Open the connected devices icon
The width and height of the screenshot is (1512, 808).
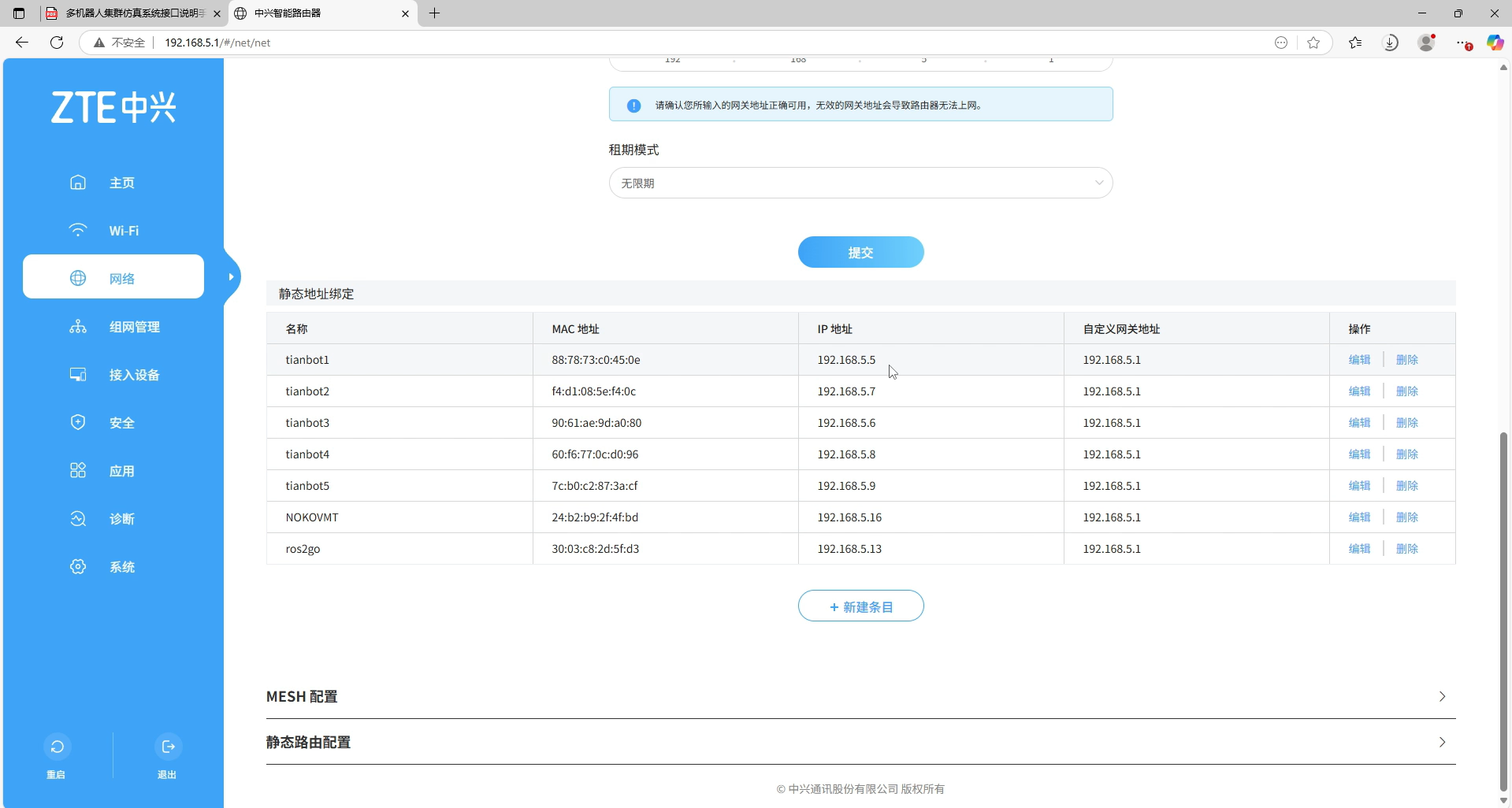point(78,375)
